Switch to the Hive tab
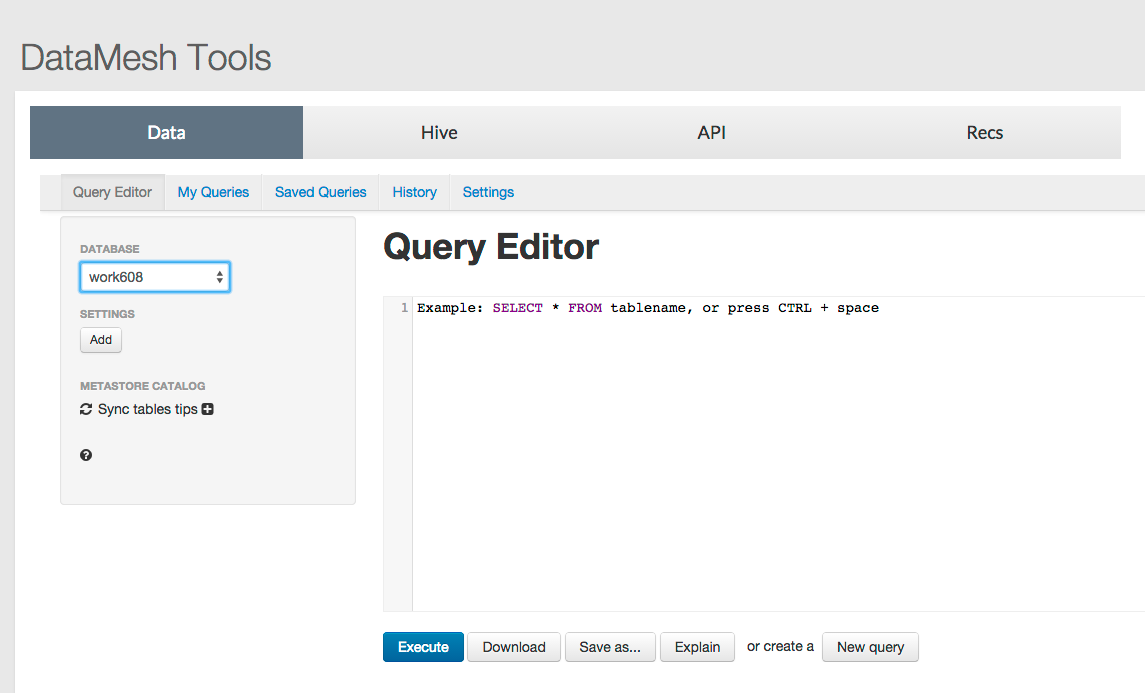Screen dimensions: 1145x693 [439, 133]
